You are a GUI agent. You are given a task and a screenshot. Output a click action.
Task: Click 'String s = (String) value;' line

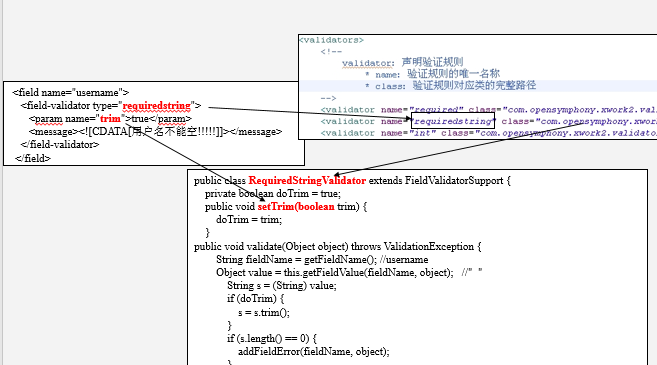(282, 286)
